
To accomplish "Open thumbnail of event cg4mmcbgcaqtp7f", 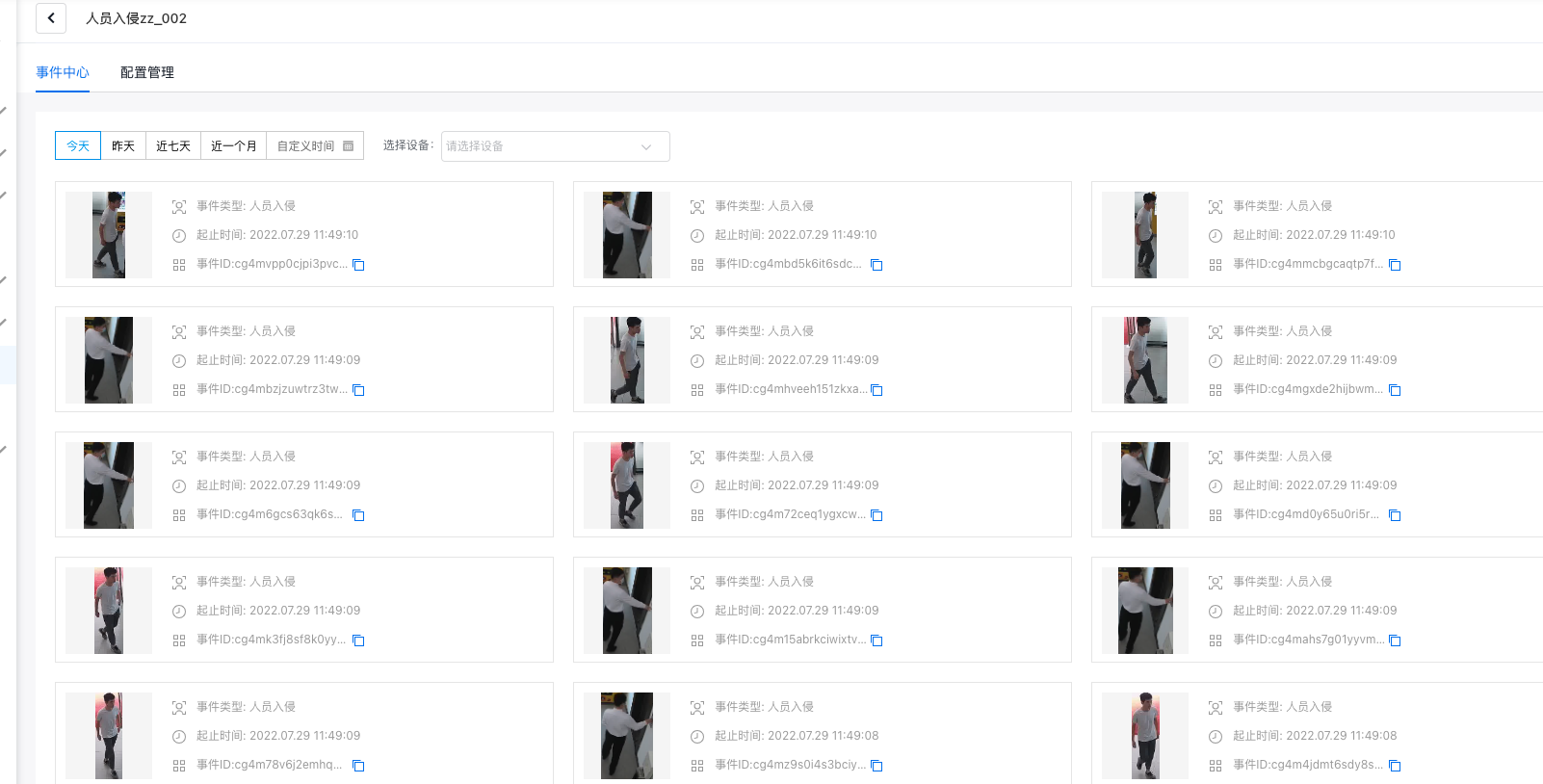I will click(1145, 235).
